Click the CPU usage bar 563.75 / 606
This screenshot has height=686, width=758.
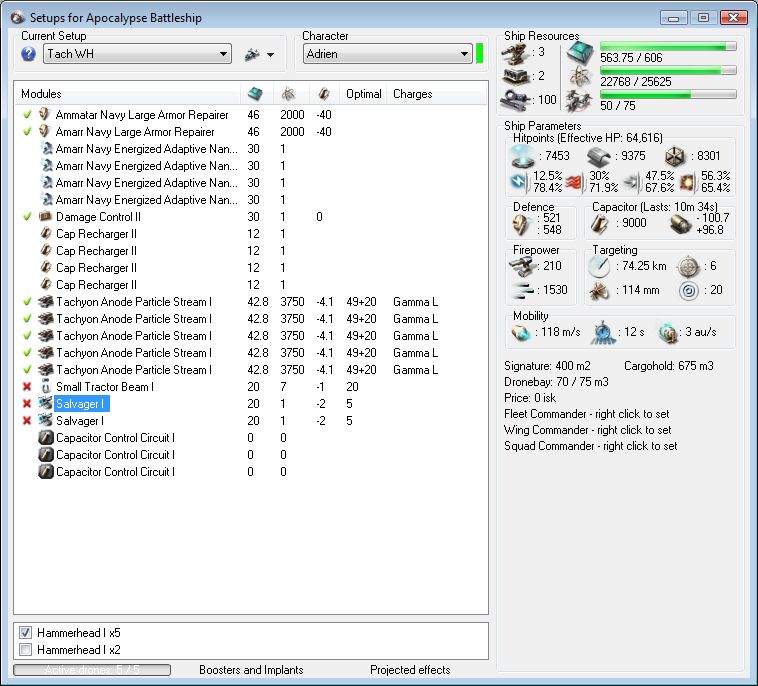pos(668,46)
